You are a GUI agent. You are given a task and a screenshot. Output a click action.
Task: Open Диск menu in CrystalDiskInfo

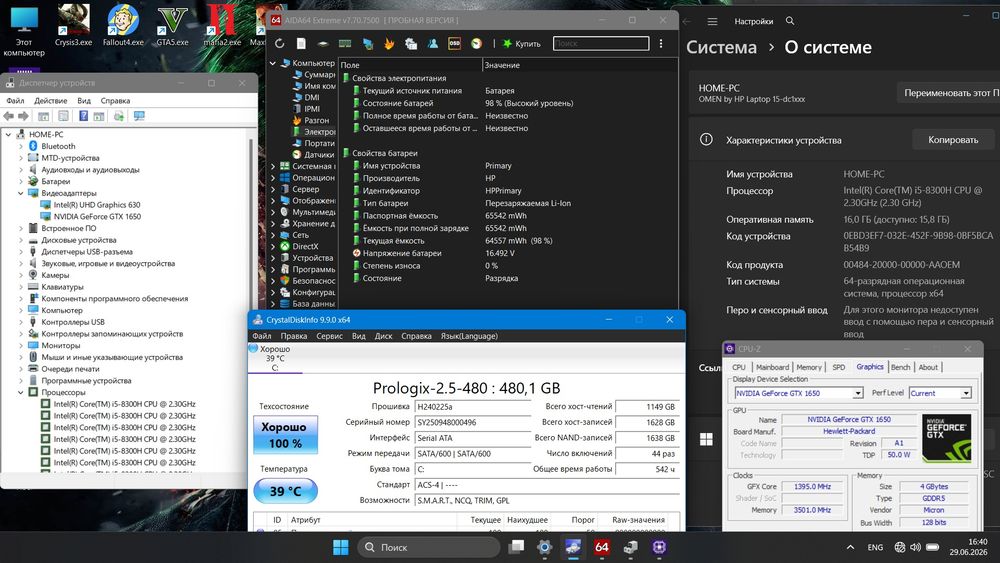pyautogui.click(x=383, y=336)
